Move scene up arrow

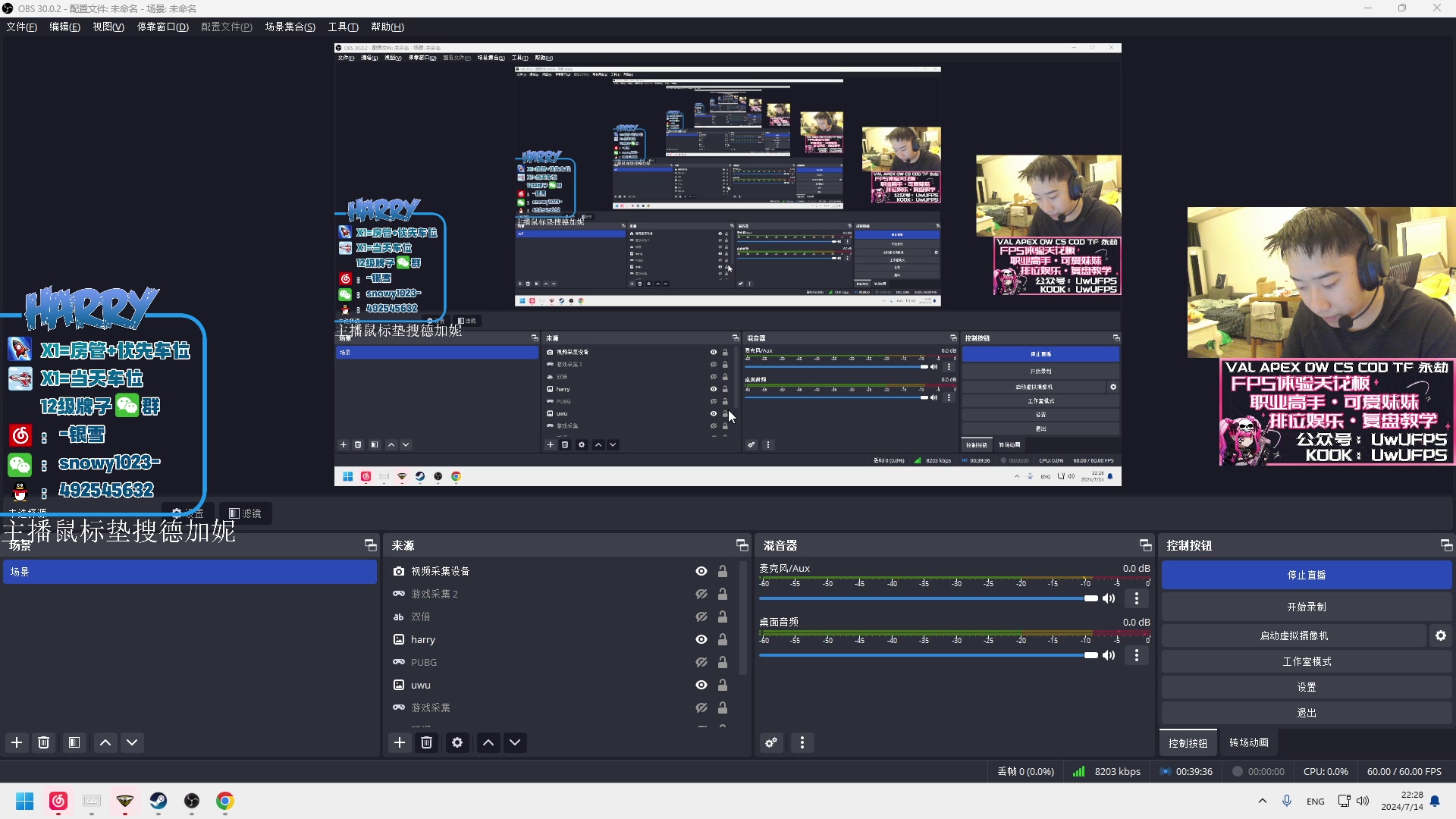pyautogui.click(x=105, y=742)
